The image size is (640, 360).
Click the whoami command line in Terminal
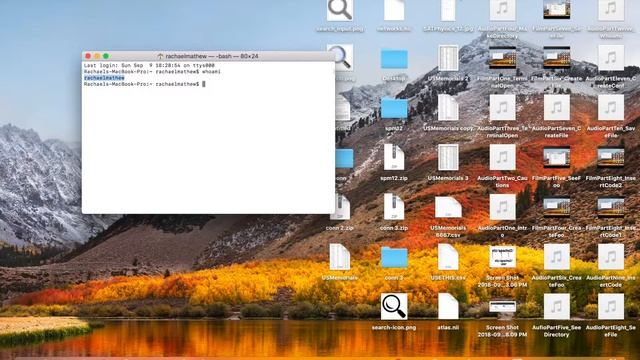tap(152, 71)
